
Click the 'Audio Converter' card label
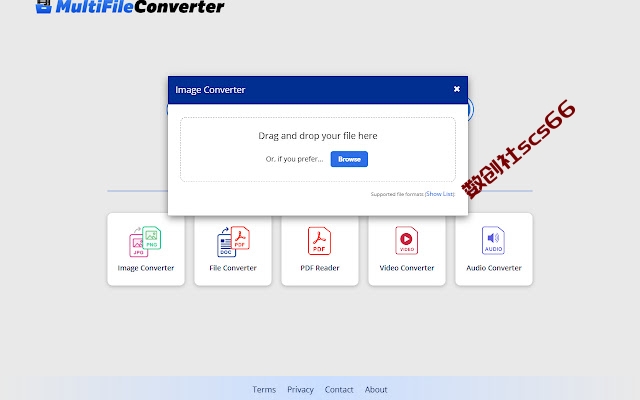point(494,268)
